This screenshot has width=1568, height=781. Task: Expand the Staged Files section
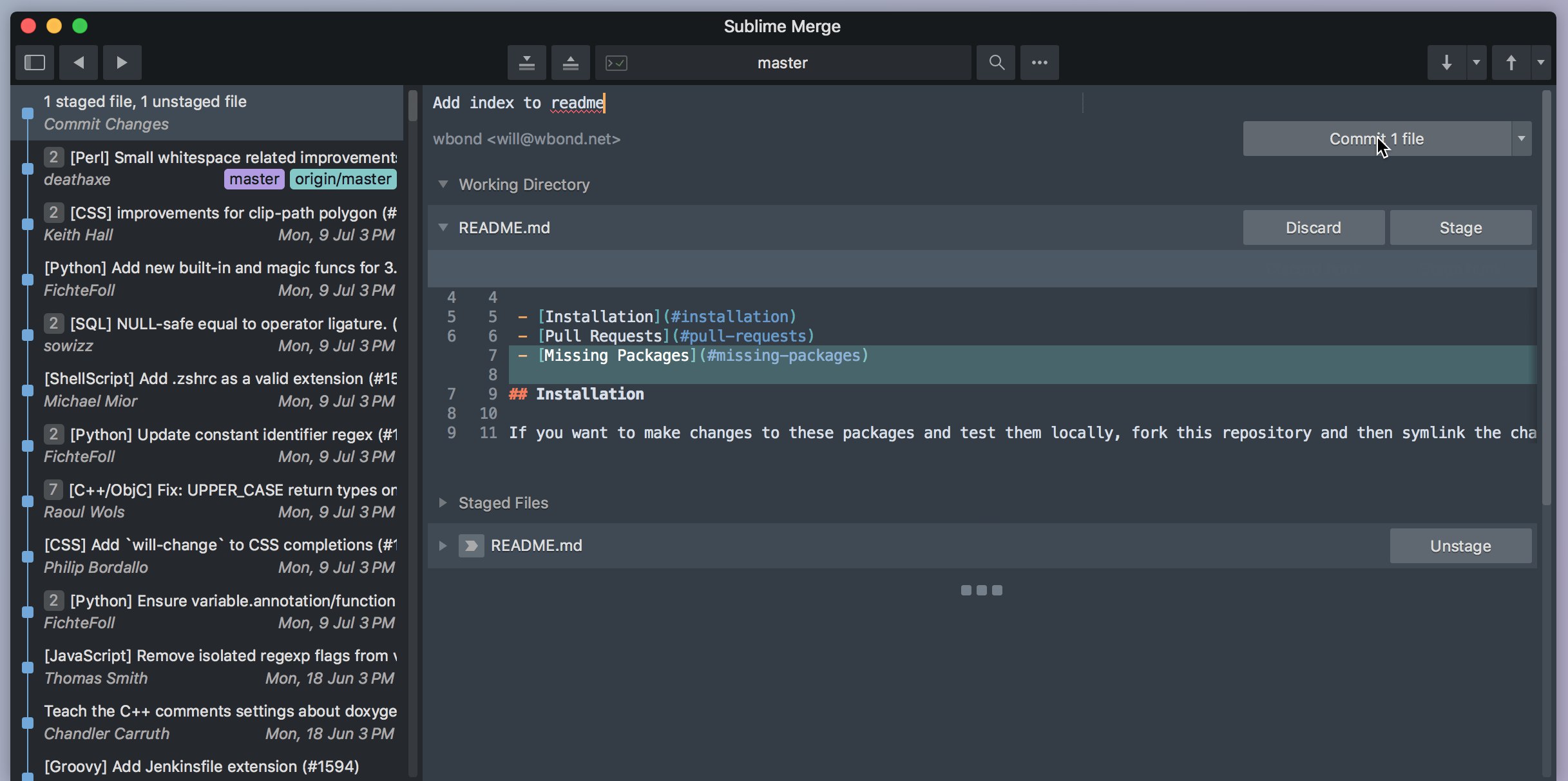443,503
